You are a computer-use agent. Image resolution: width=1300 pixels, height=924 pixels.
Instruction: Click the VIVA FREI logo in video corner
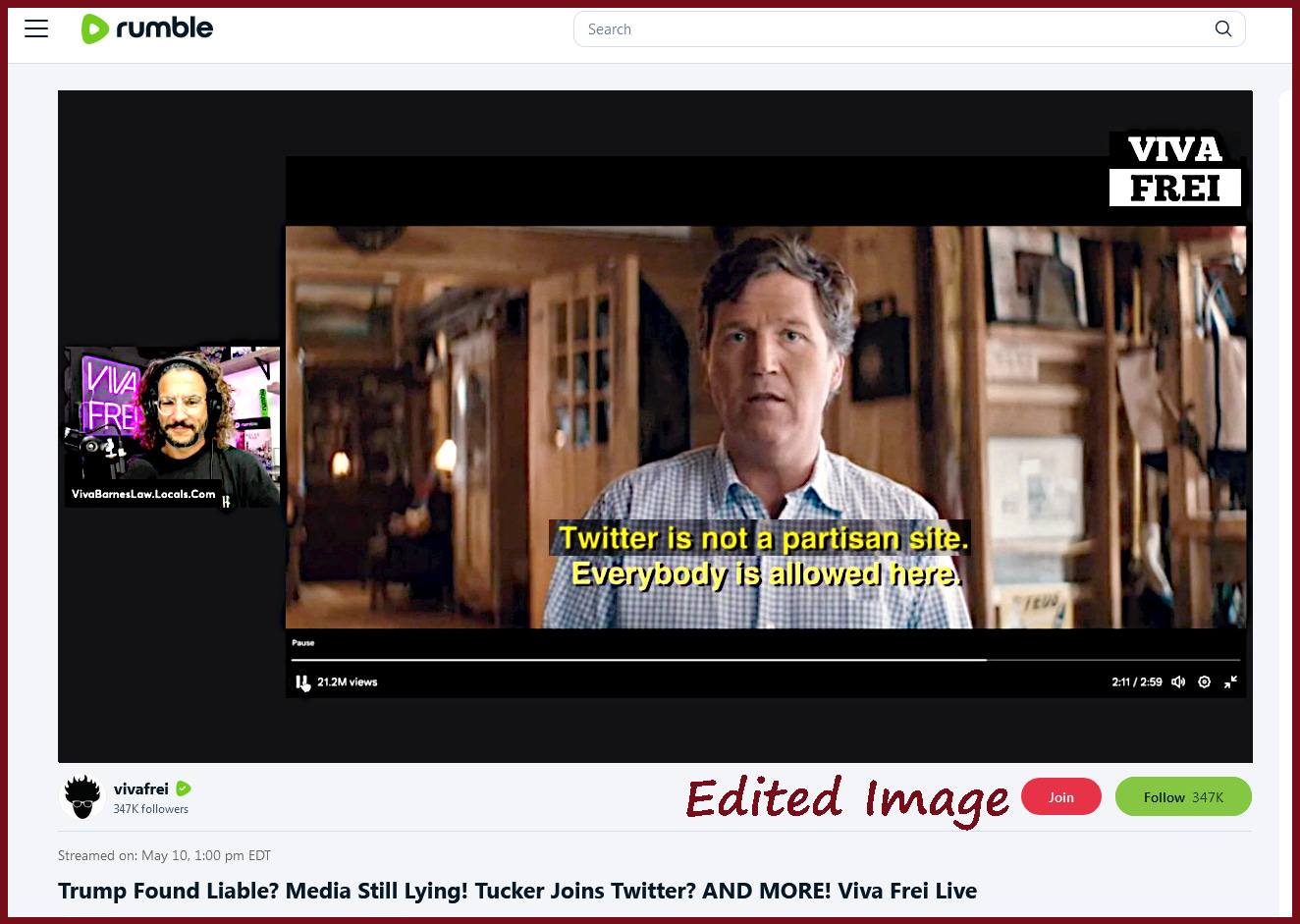pyautogui.click(x=1175, y=169)
